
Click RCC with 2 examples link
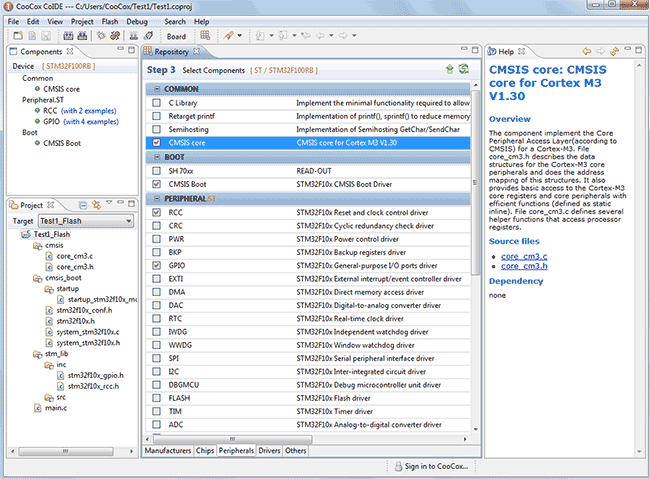tap(89, 111)
